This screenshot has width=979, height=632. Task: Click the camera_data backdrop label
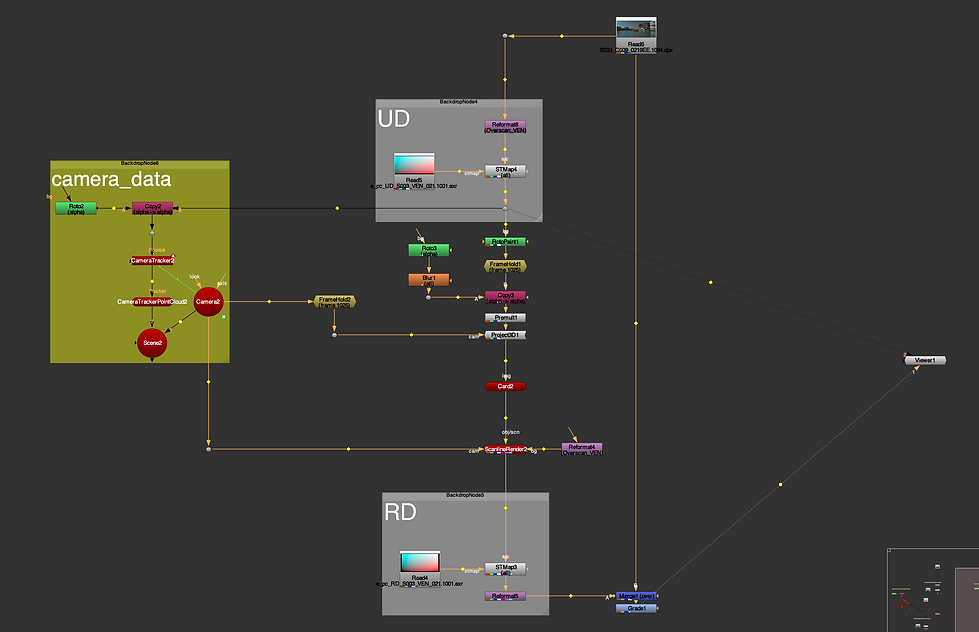[x=111, y=180]
